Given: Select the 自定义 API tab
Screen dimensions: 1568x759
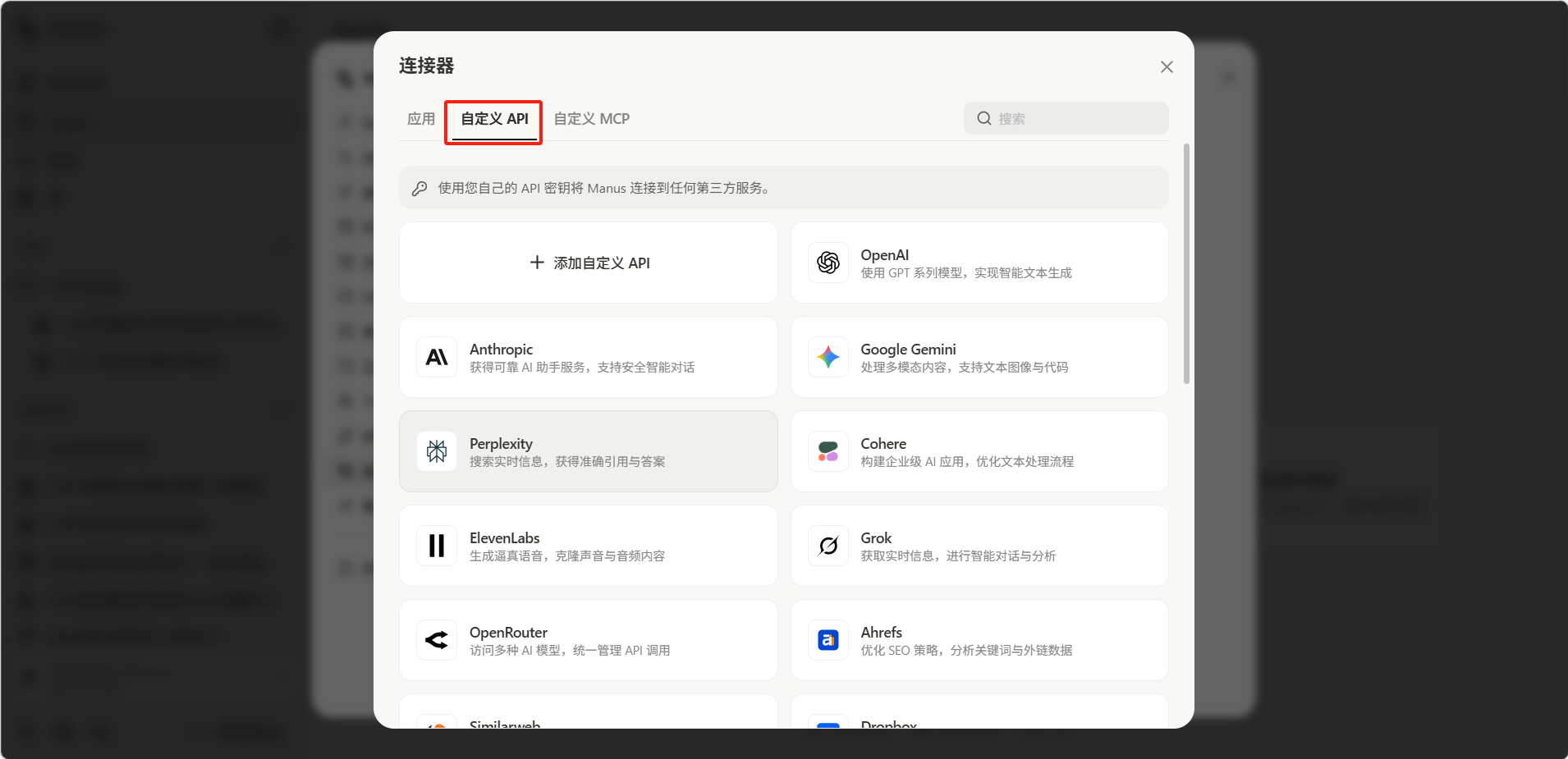Looking at the screenshot, I should point(494,119).
